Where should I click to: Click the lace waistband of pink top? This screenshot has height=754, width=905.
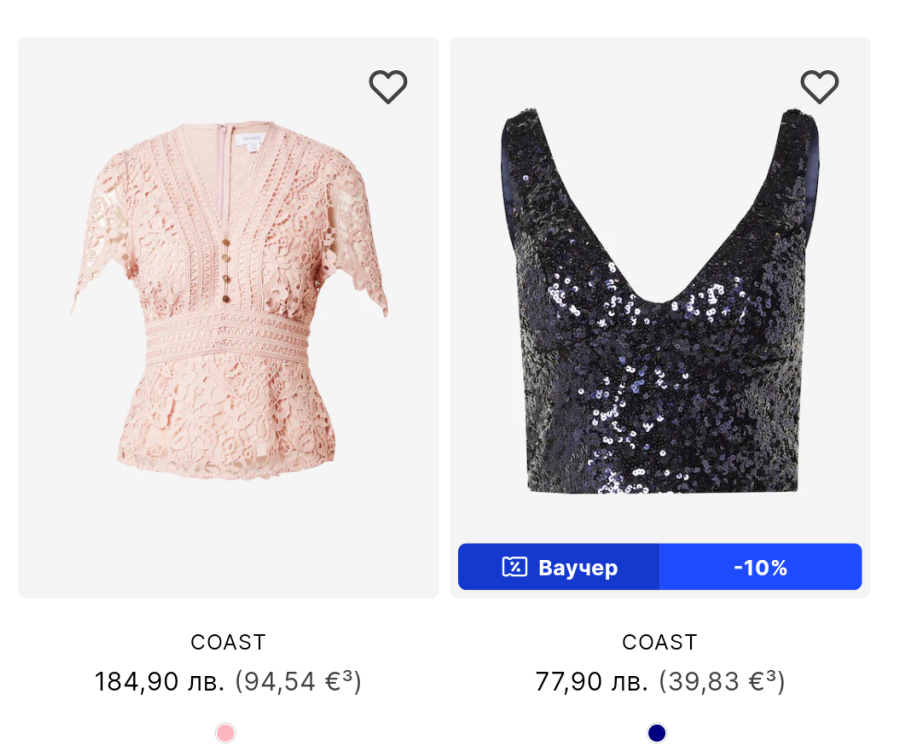click(228, 342)
